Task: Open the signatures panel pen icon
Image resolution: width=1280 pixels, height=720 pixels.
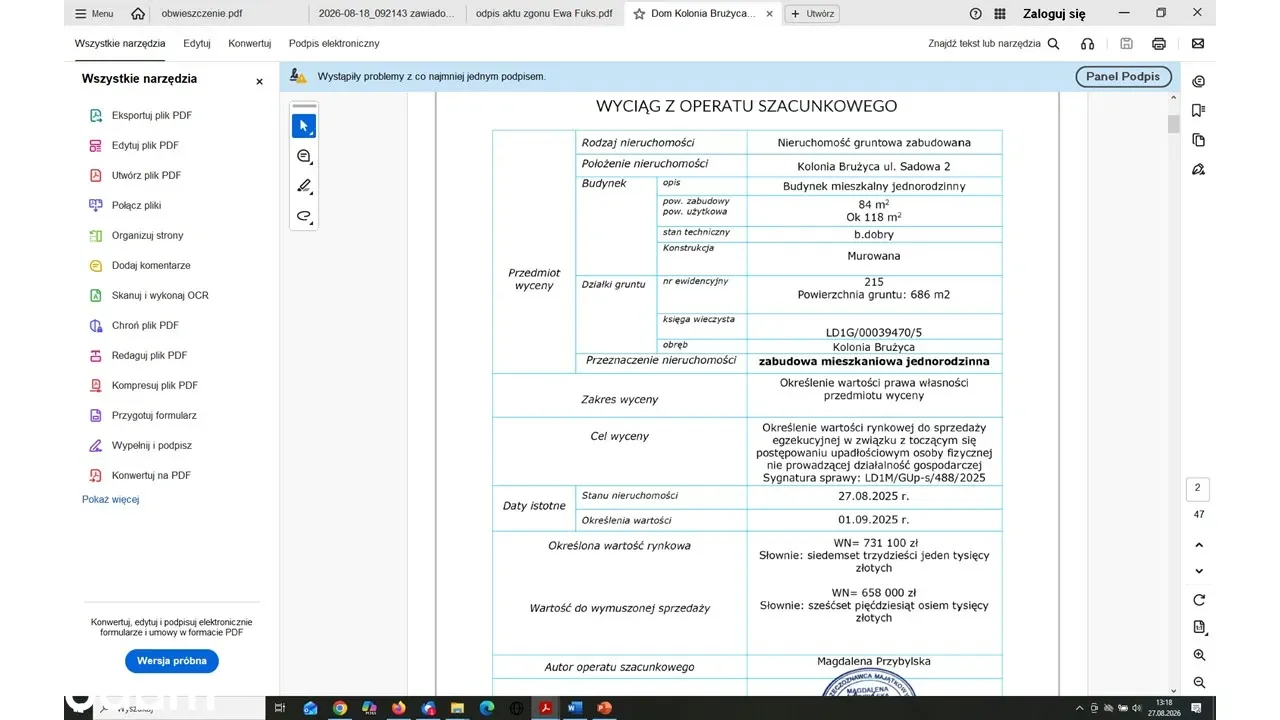Action: (x=1199, y=169)
